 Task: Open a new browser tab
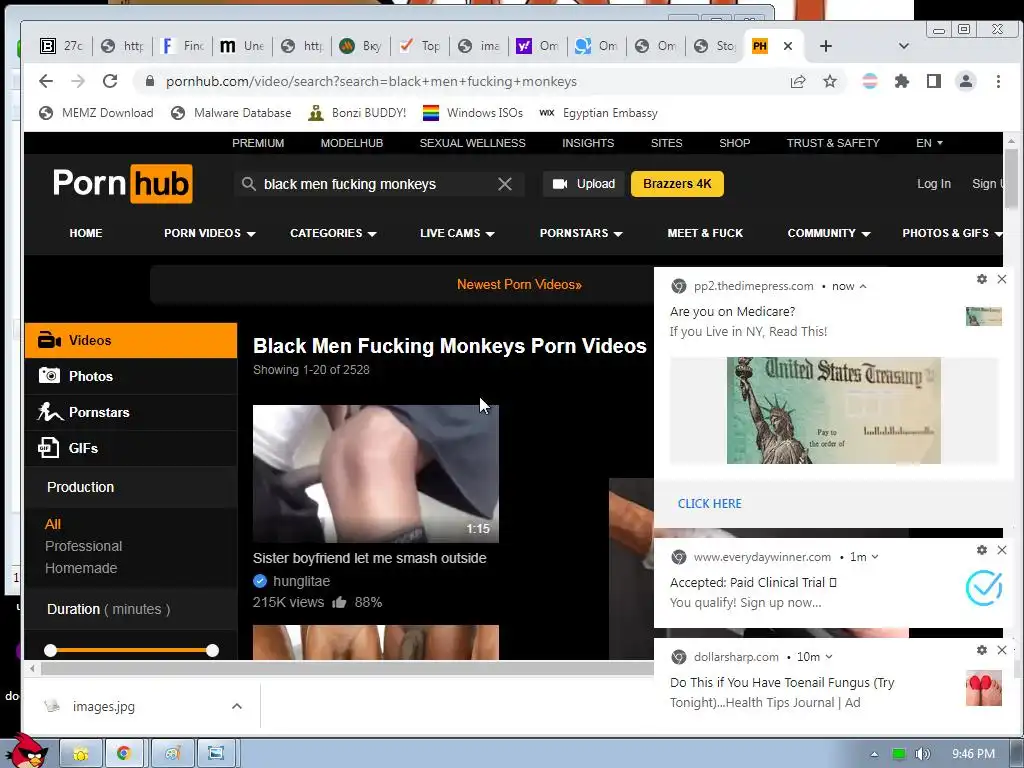[825, 46]
